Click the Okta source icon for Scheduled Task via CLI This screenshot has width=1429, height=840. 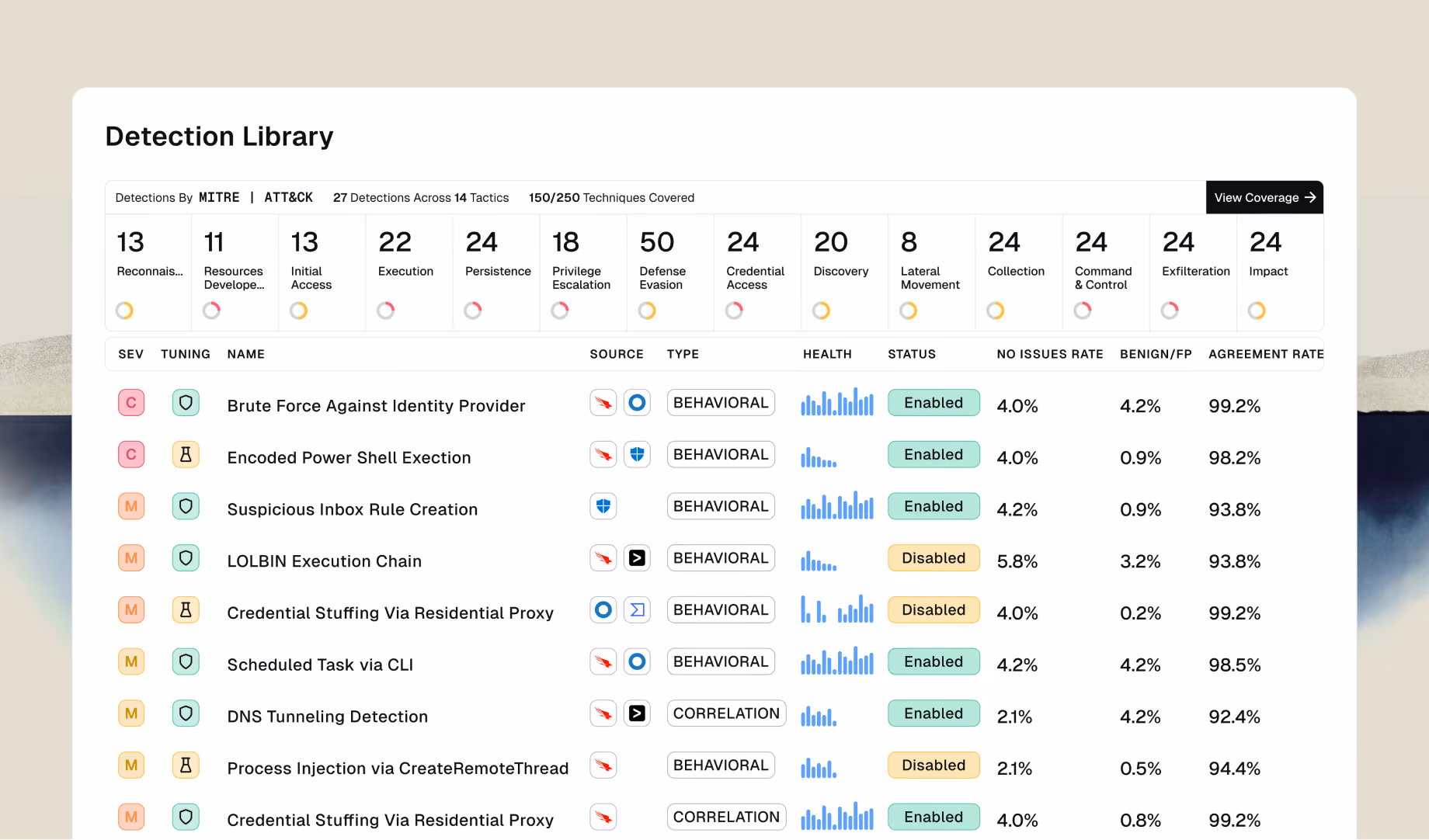click(x=637, y=661)
